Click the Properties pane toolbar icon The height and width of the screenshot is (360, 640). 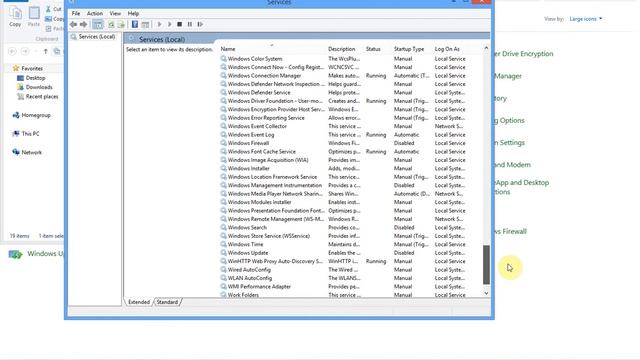[145, 24]
